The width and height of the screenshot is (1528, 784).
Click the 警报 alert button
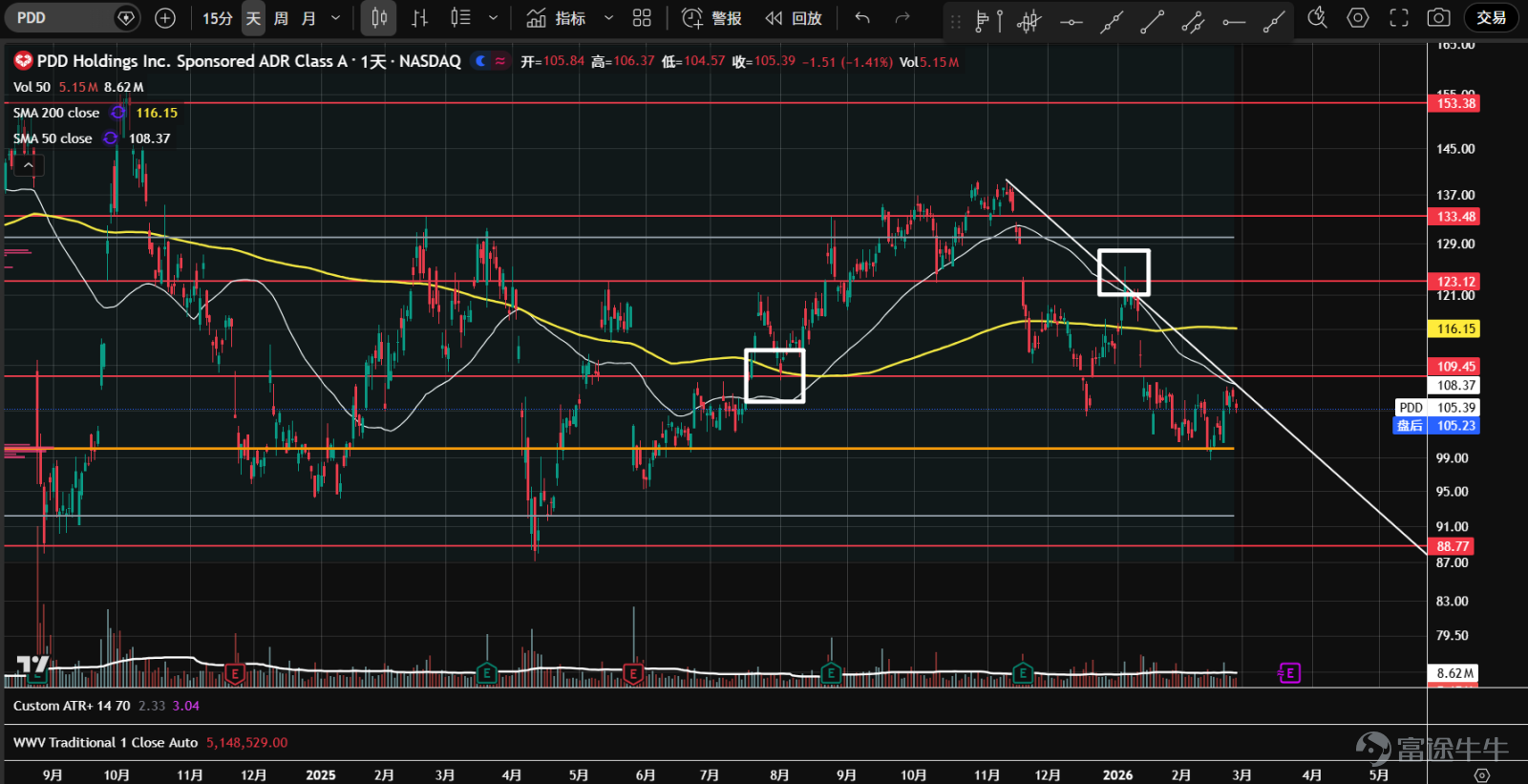point(712,18)
